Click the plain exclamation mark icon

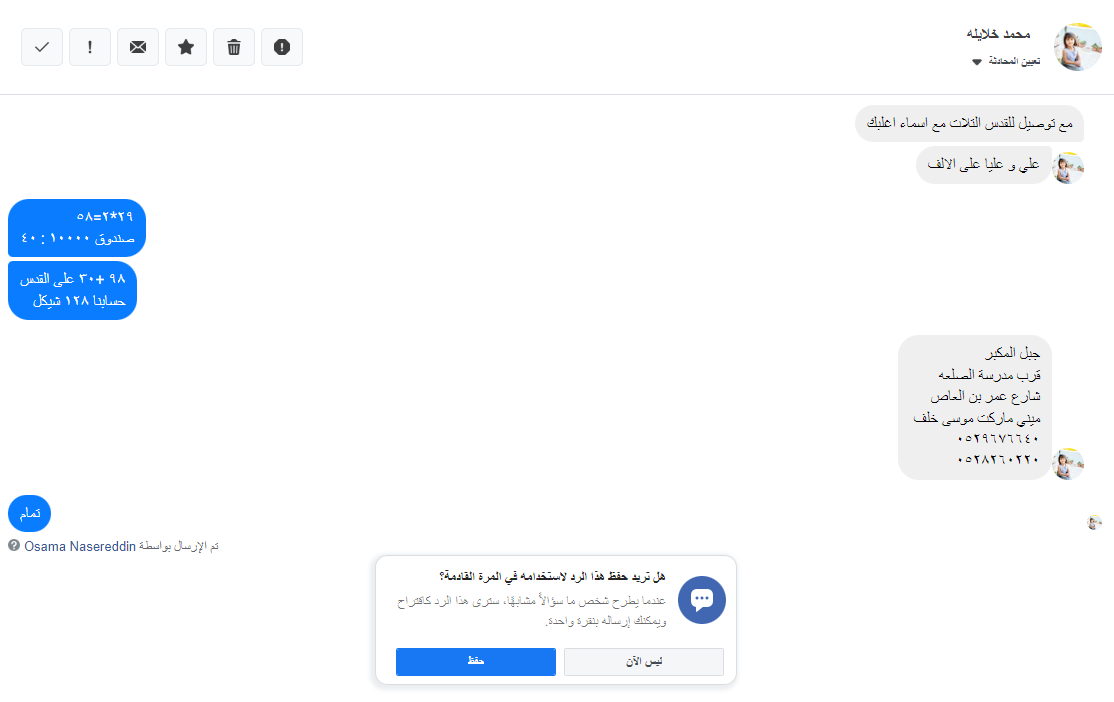(90, 47)
